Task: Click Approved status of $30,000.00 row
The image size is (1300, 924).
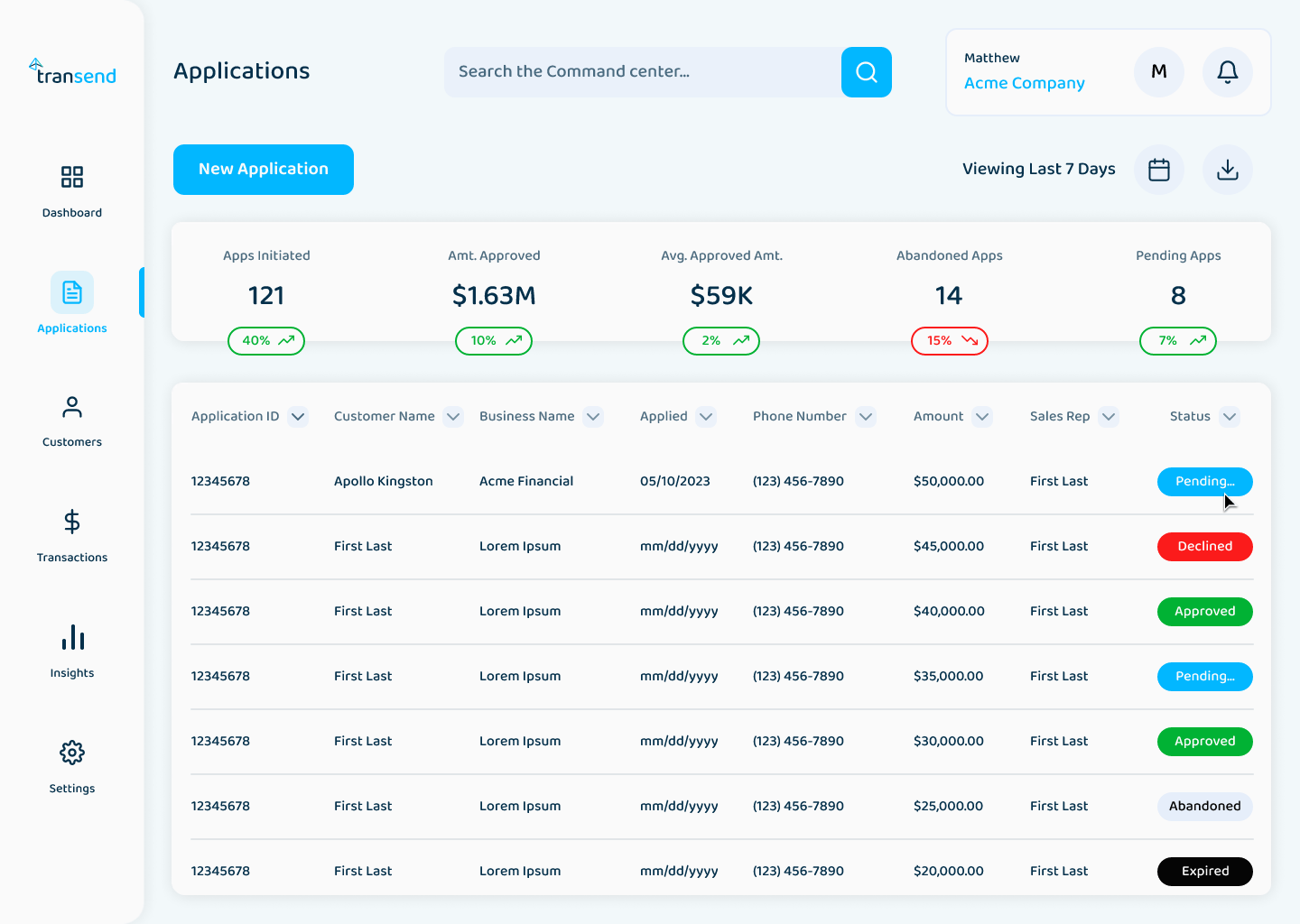Action: (x=1205, y=742)
